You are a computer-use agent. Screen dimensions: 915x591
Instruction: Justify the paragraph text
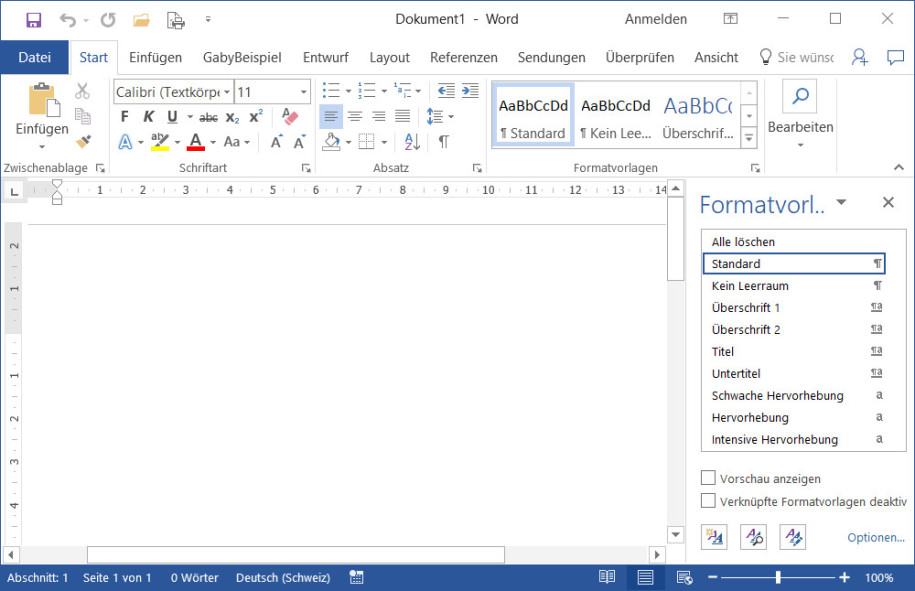tap(403, 117)
